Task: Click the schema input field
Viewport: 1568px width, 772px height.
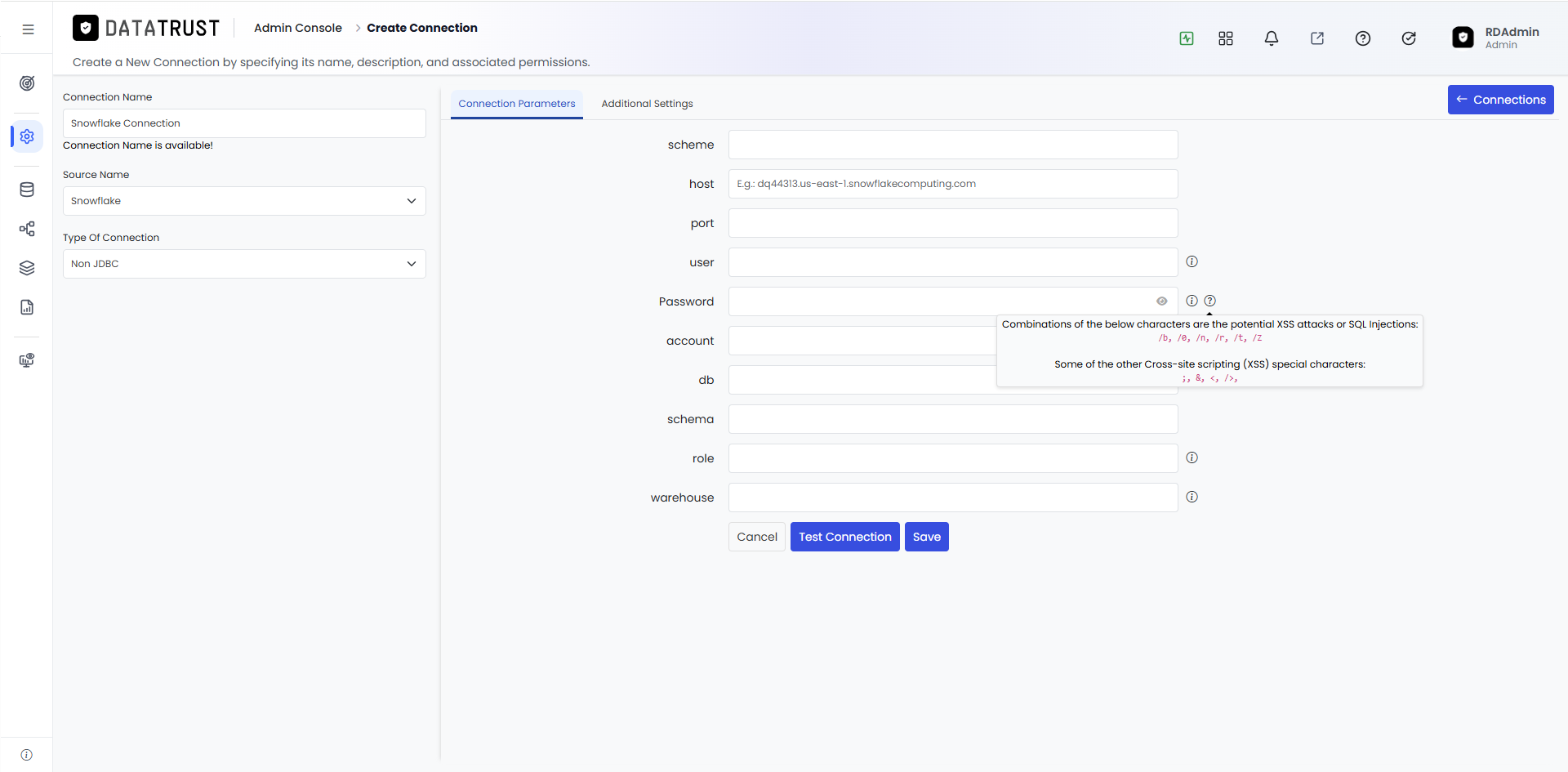Action: tap(953, 419)
